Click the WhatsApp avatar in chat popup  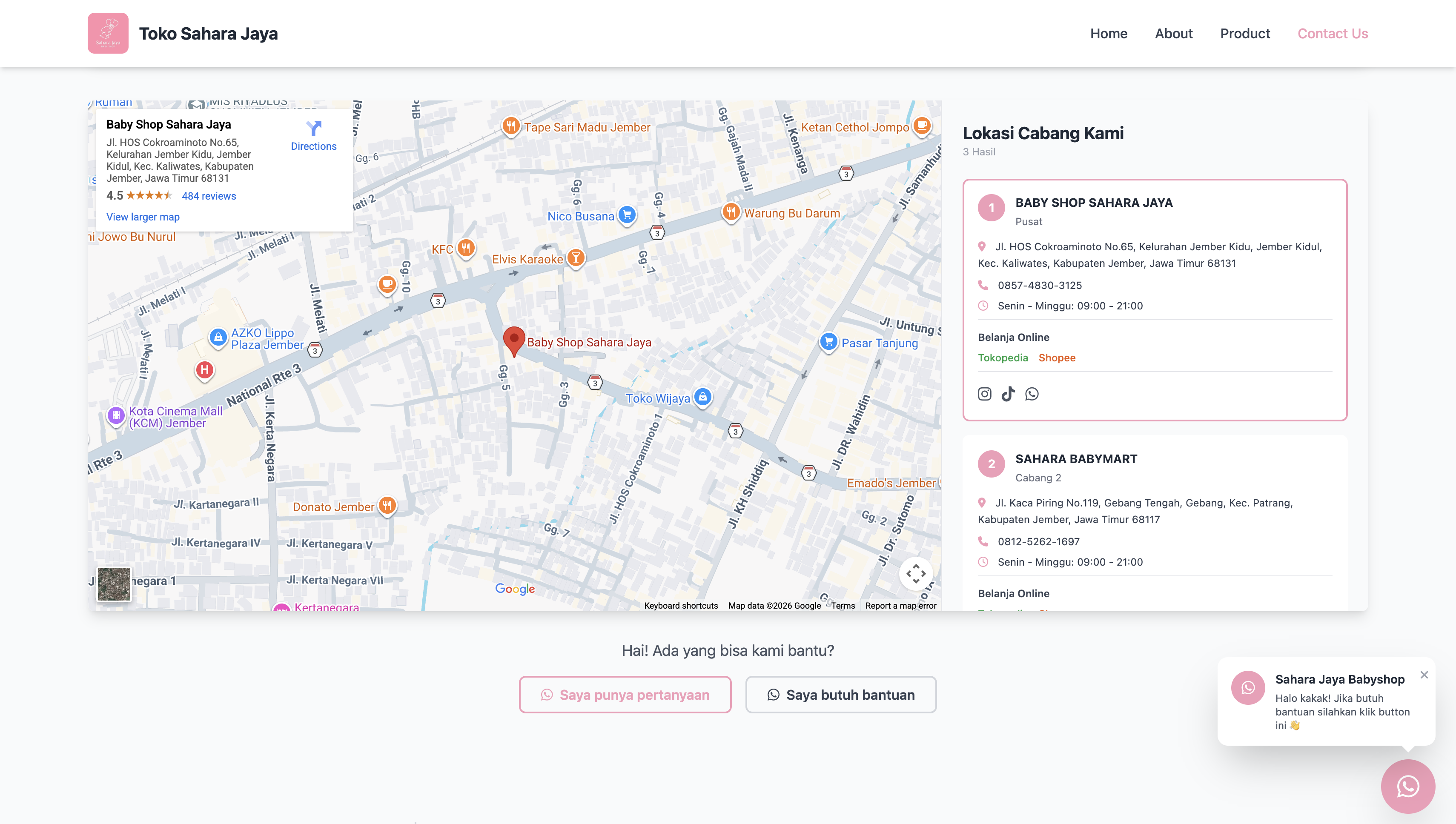(1248, 688)
